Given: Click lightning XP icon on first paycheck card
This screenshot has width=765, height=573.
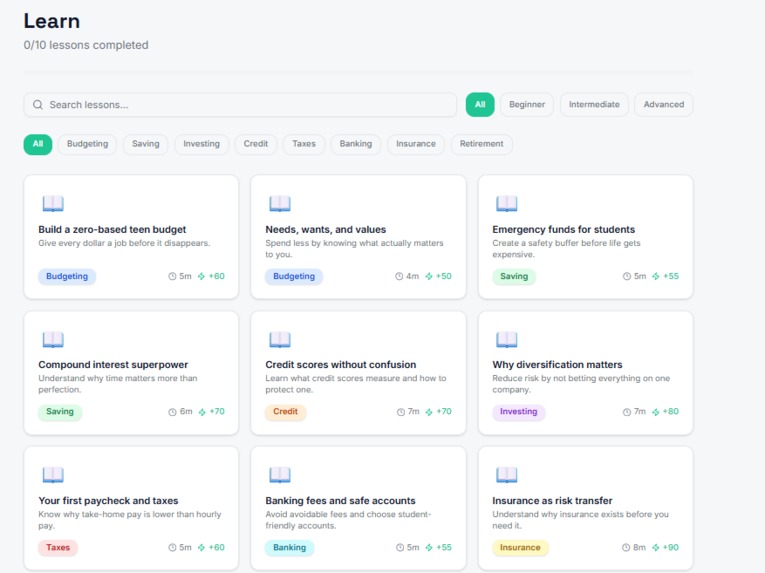Looking at the screenshot, I should coord(201,548).
